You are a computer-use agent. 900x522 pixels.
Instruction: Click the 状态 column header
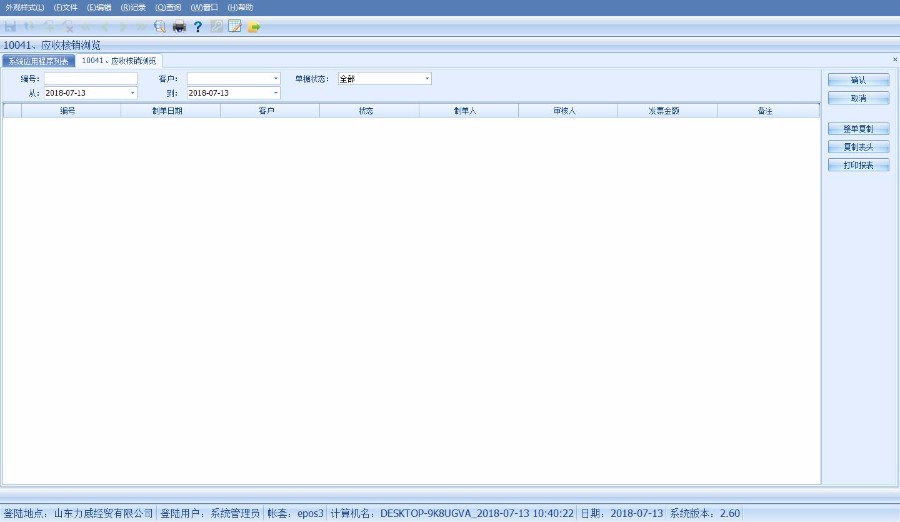(x=369, y=111)
